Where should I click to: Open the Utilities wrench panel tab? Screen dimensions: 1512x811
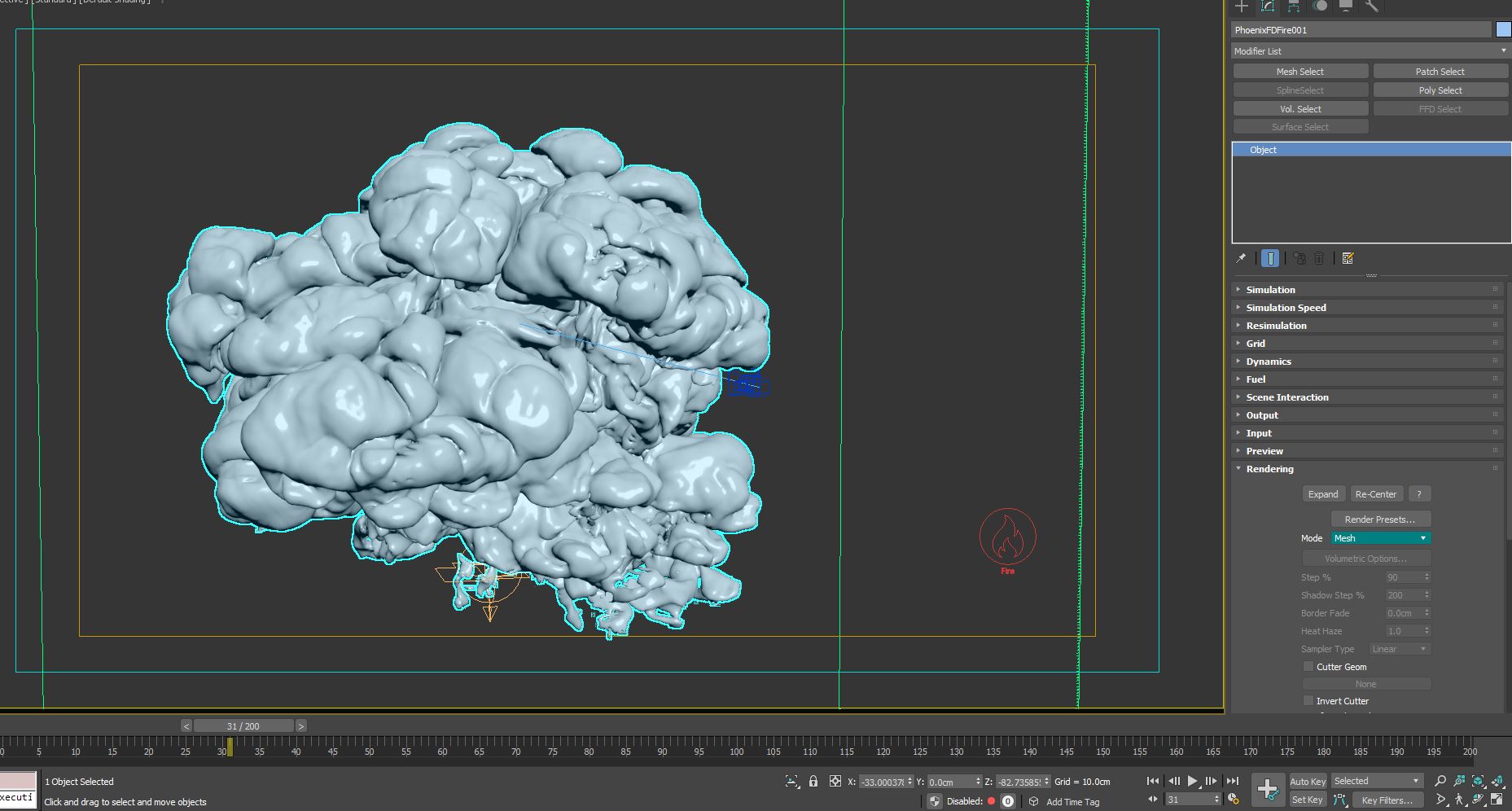click(x=1372, y=7)
